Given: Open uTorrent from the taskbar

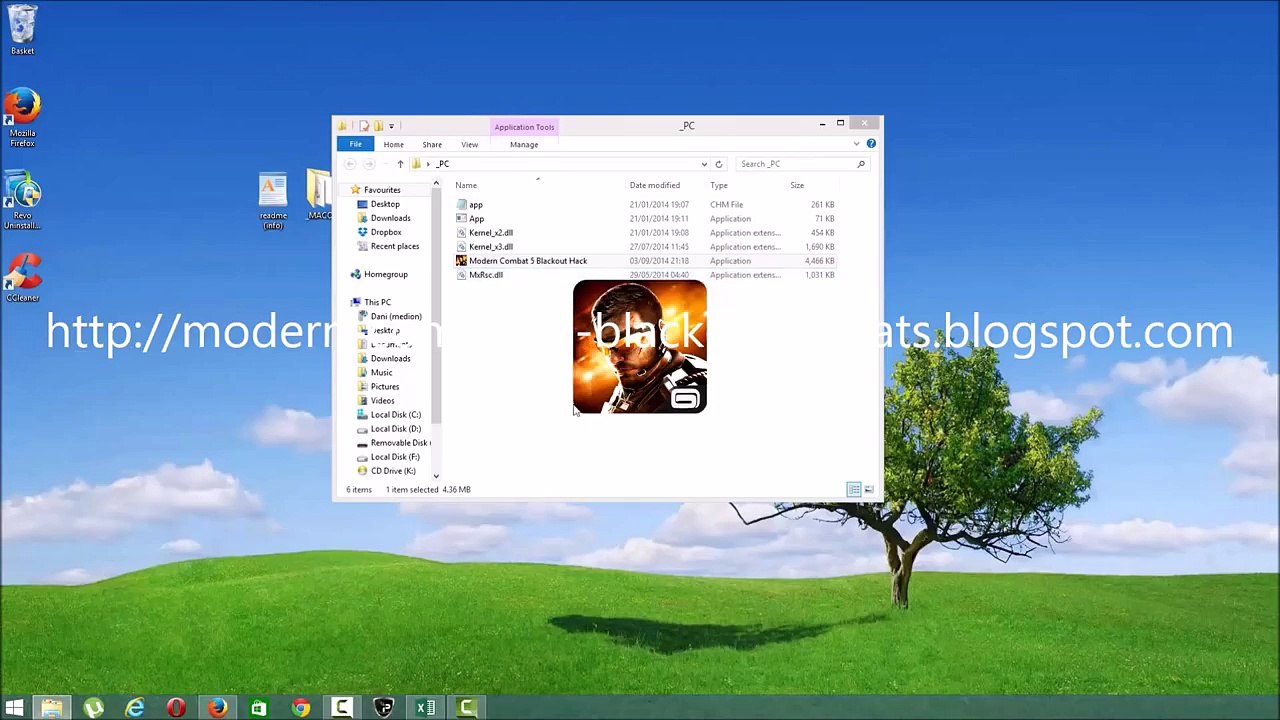Looking at the screenshot, I should pos(94,708).
